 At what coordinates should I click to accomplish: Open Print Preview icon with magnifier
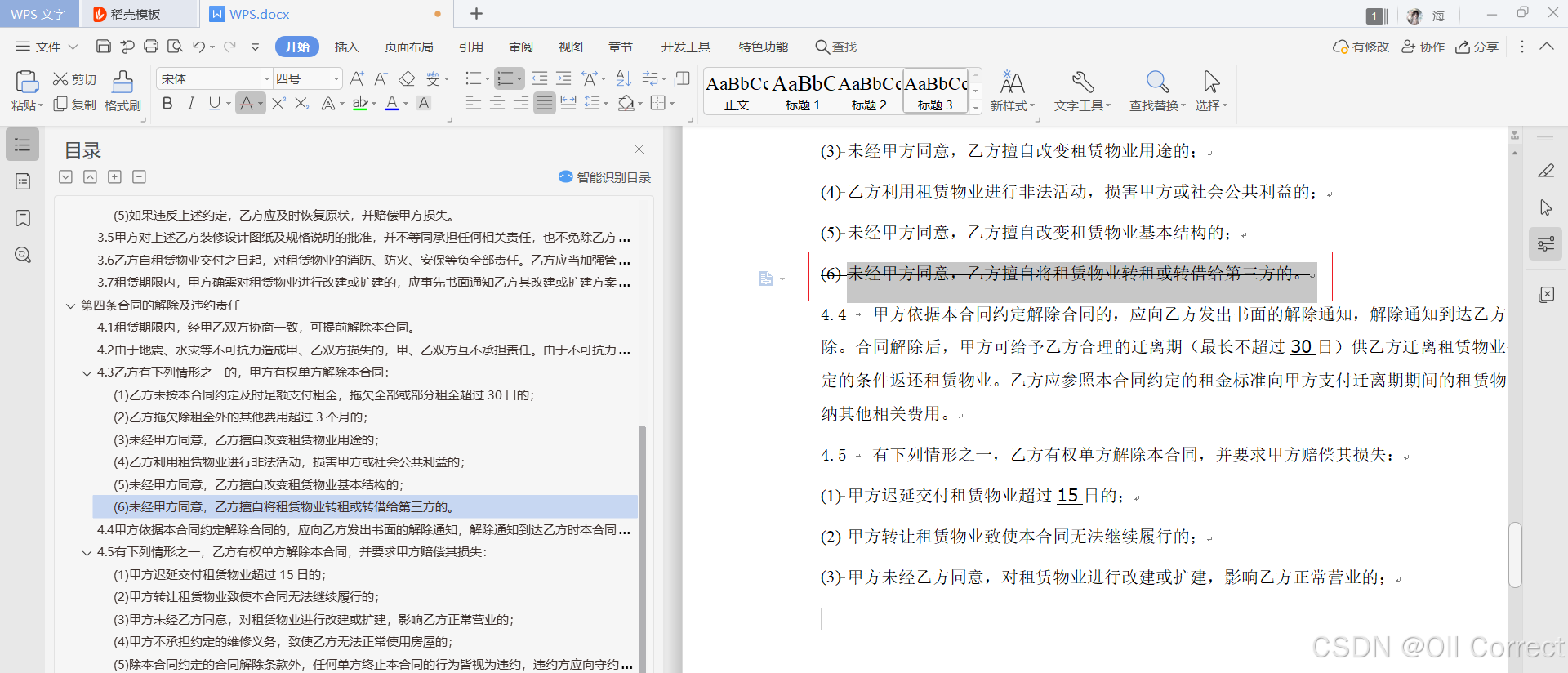coord(175,47)
